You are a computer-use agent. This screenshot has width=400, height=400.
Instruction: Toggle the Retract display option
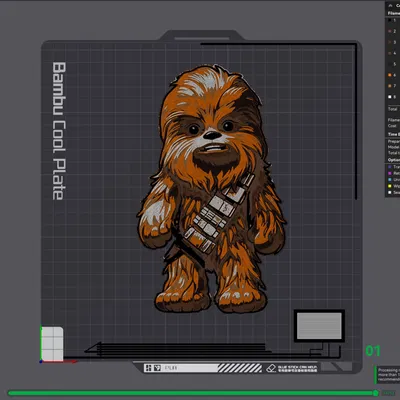tap(390, 173)
